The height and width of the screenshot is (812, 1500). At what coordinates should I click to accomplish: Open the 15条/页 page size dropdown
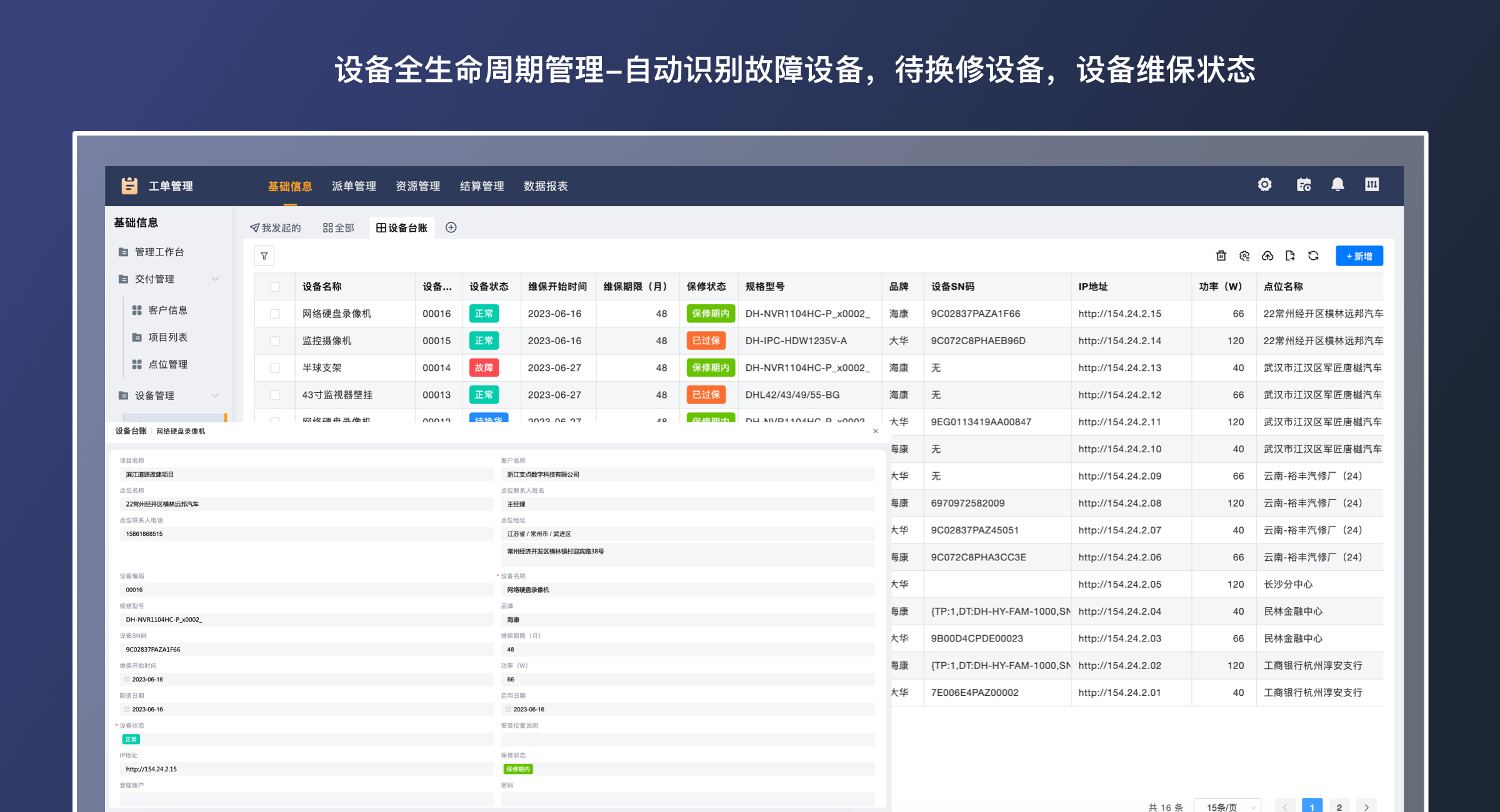(1227, 806)
